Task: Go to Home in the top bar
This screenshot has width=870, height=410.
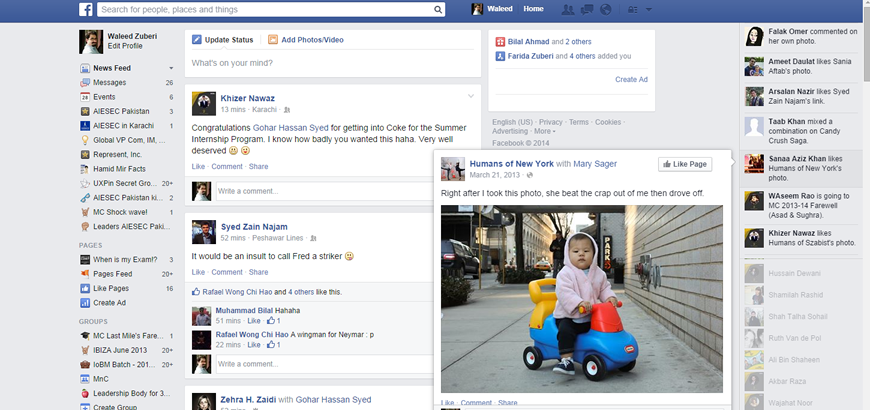Action: 533,9
